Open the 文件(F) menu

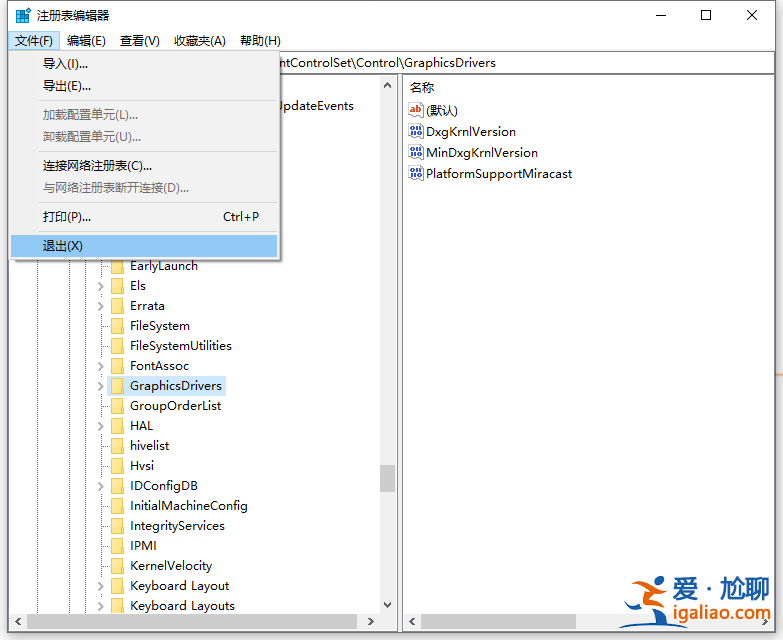click(34, 40)
